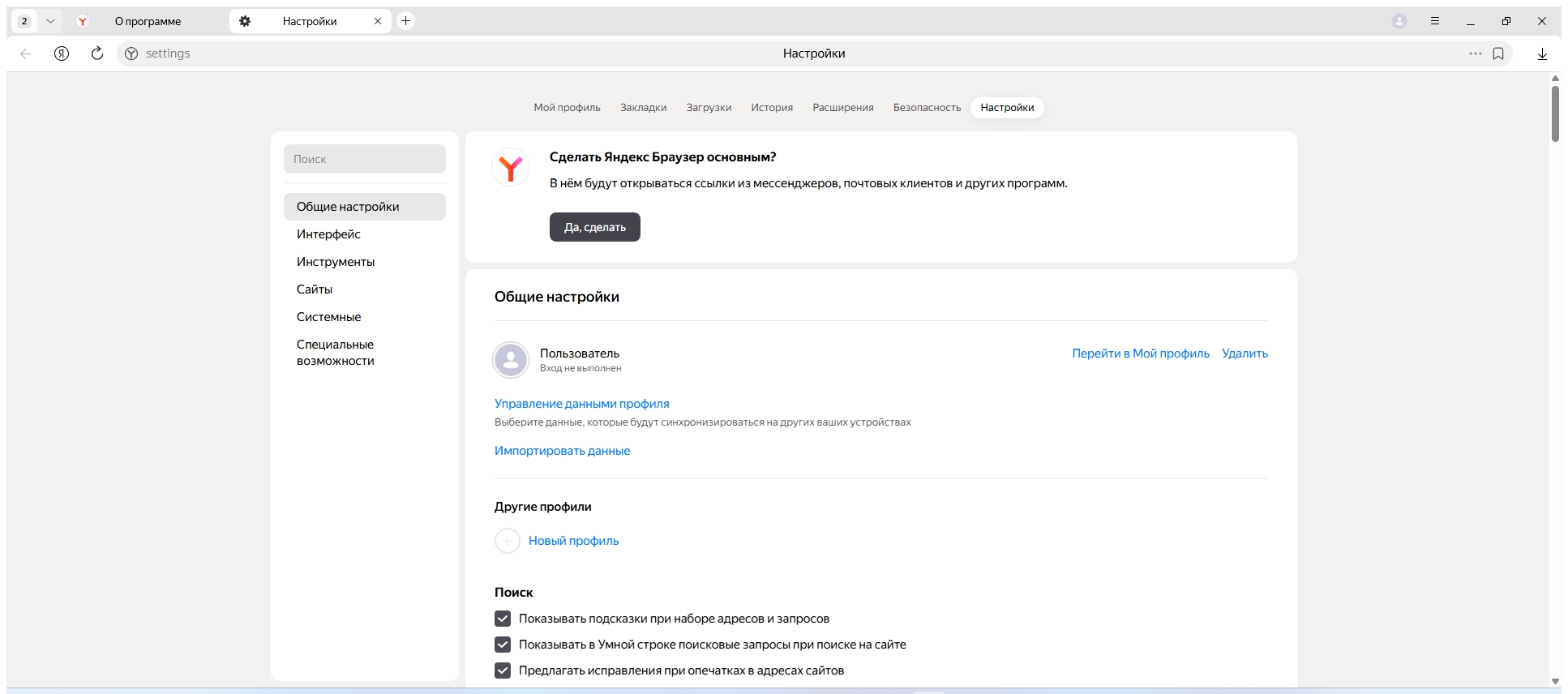Open the Закладки section
Viewport: 1568px width, 694px height.
pyautogui.click(x=644, y=108)
